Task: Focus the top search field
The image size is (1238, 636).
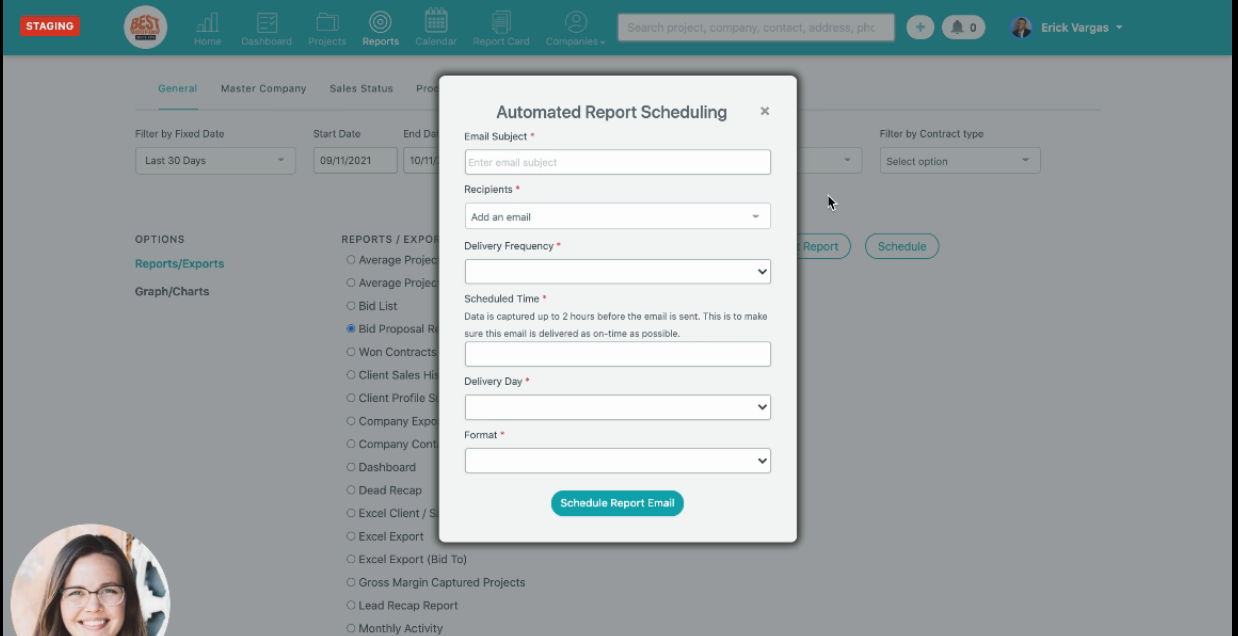Action: coord(756,27)
